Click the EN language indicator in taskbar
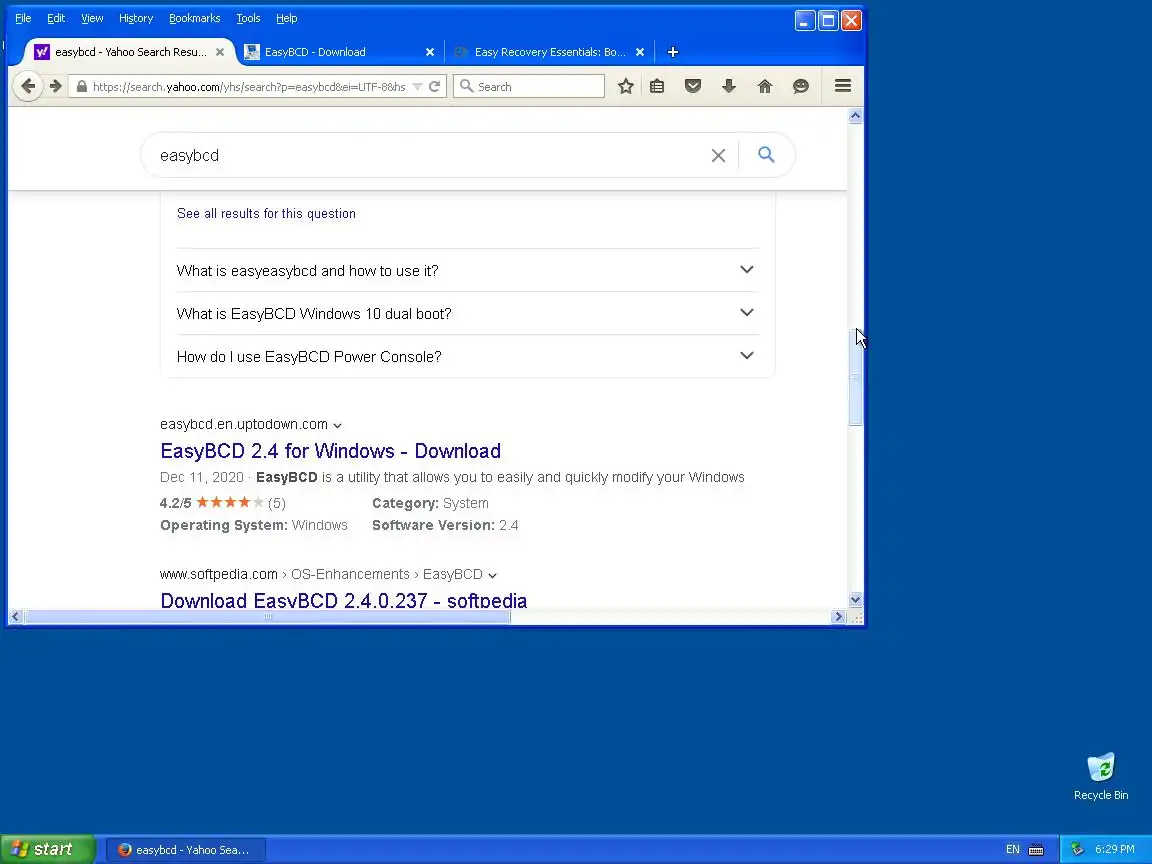This screenshot has height=864, width=1152. coord(1012,850)
